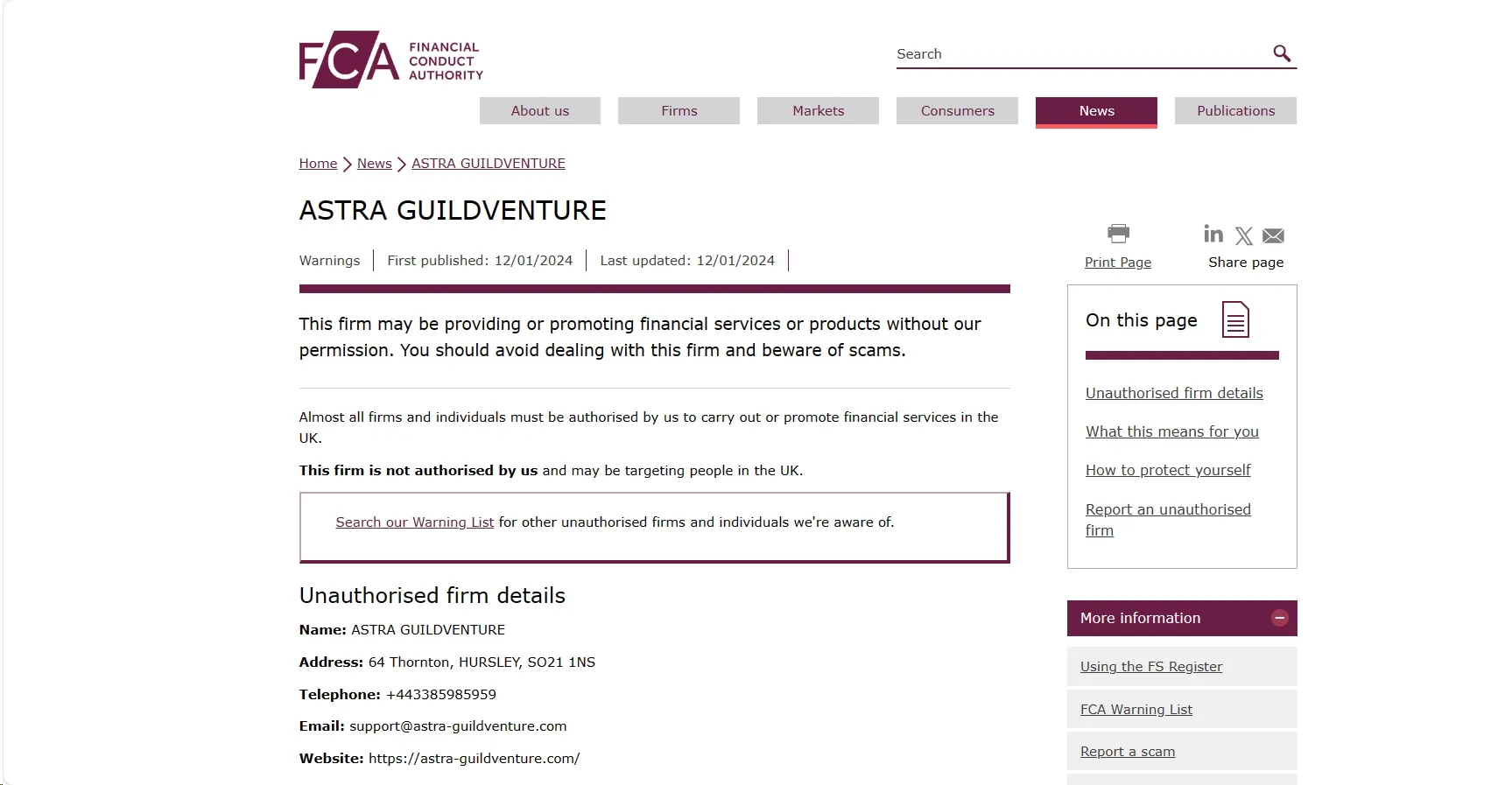Open the Search our Warning List link
The height and width of the screenshot is (785, 1512).
pos(415,522)
